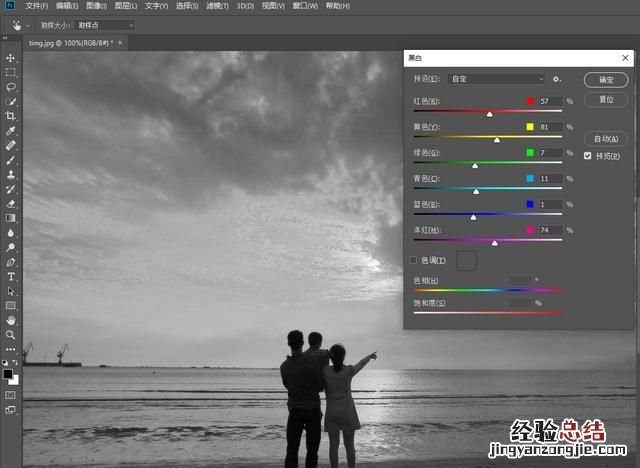Screen dimensions: 640x468
Task: Pick the Eyedropper tool
Action: (11, 131)
